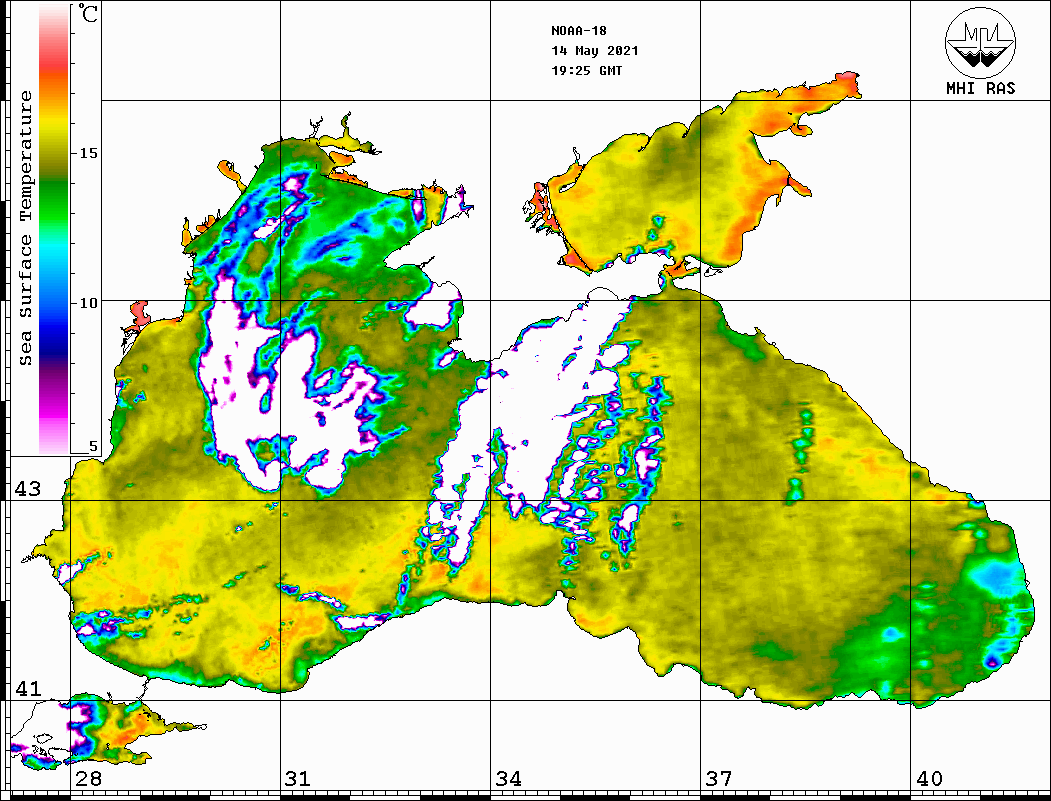Screen dimensions: 1051x801
Task: Click the 10 mark on temperature scale
Action: pos(88,303)
